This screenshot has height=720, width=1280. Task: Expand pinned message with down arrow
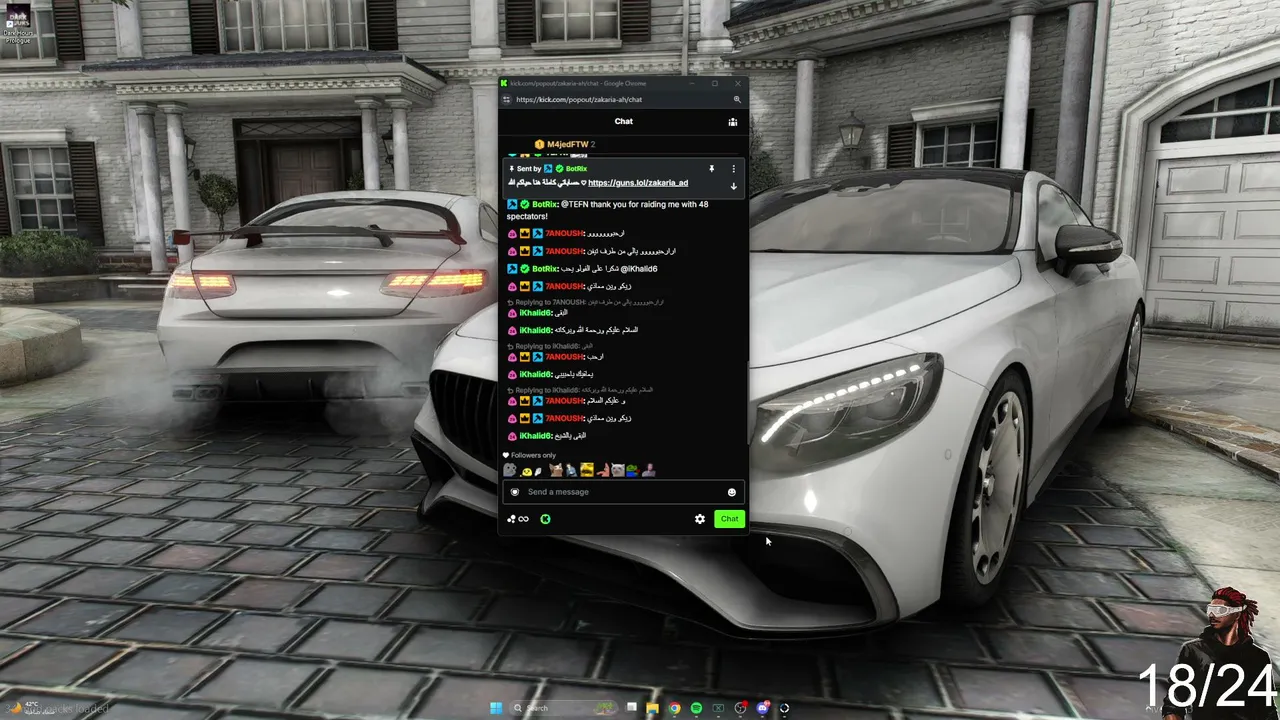(733, 186)
